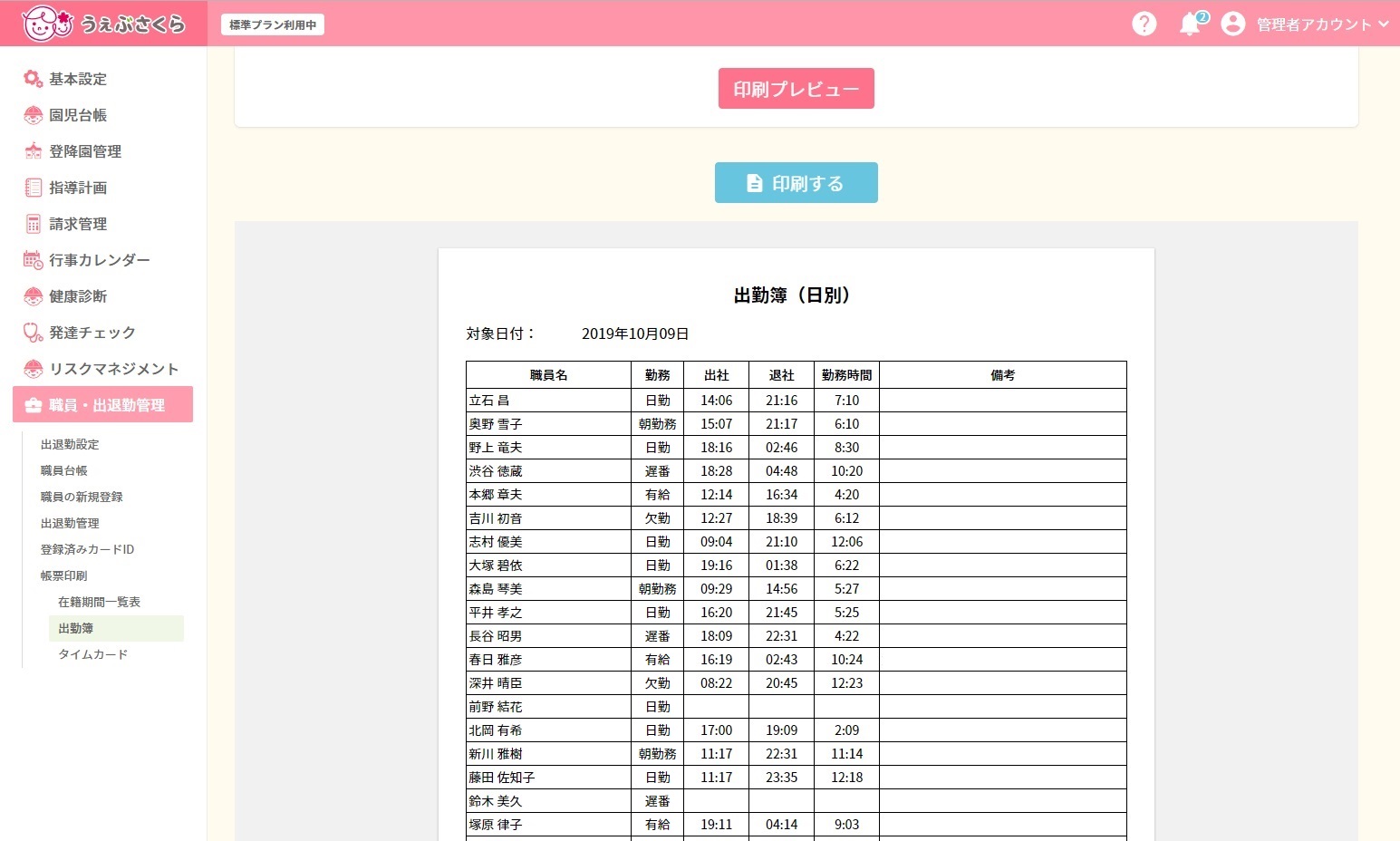Click staff name 吉川 初音

click(x=496, y=518)
